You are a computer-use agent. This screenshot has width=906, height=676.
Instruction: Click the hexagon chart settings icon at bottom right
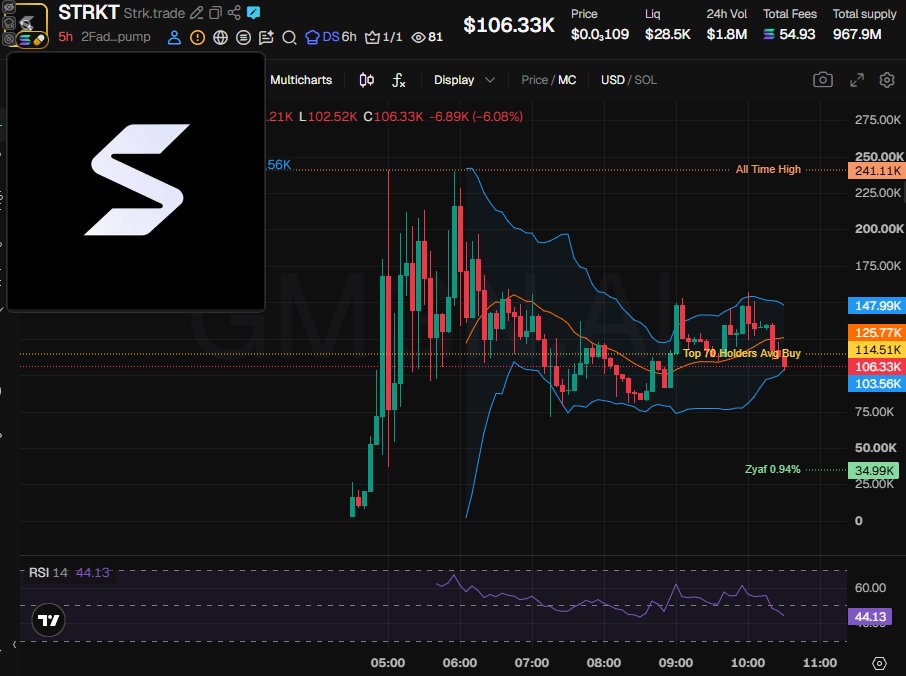879,663
